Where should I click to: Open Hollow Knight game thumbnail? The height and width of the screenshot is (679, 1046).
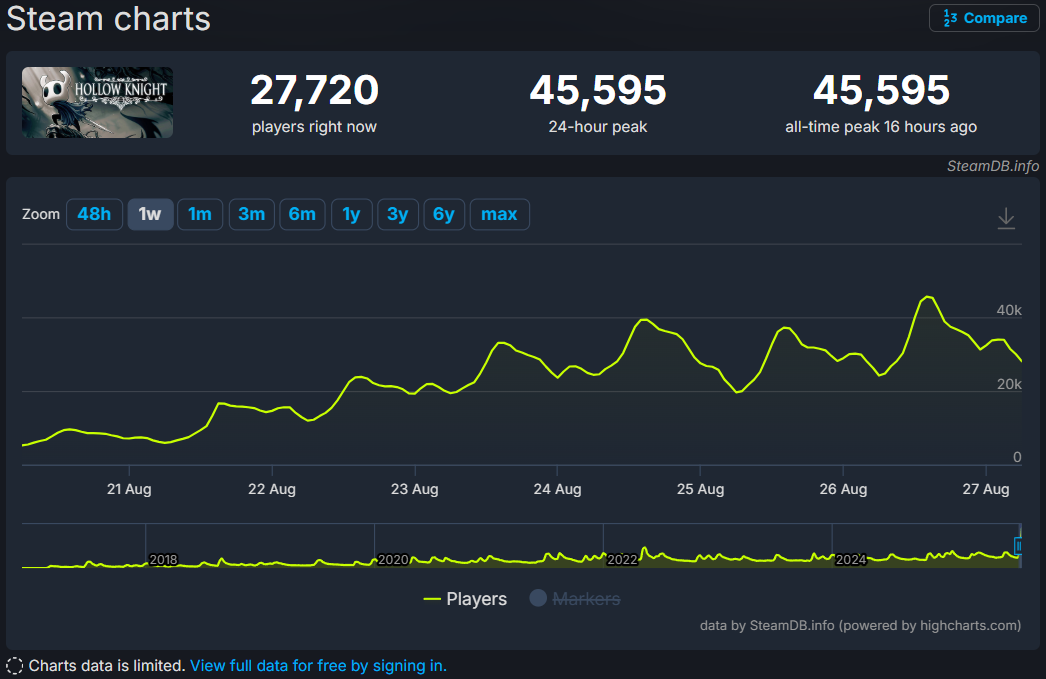click(97, 102)
